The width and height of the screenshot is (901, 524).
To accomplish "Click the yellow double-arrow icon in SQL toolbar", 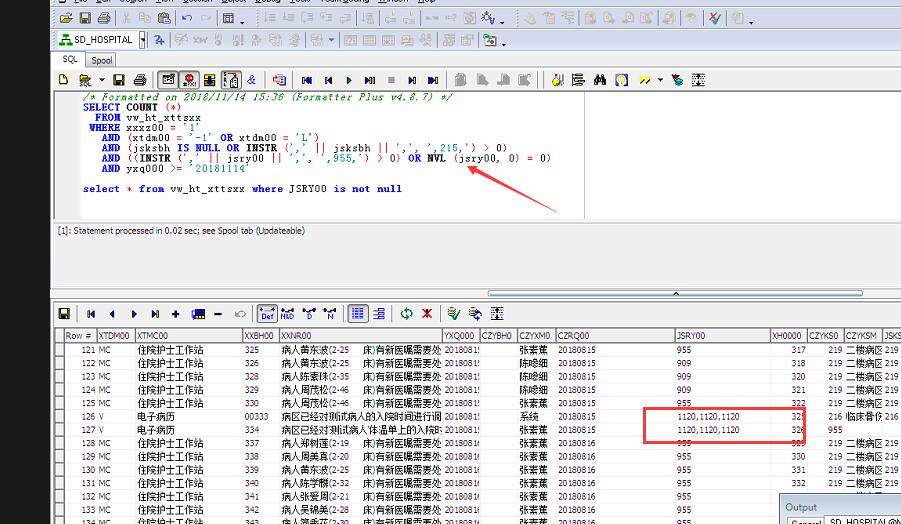I will click(645, 80).
